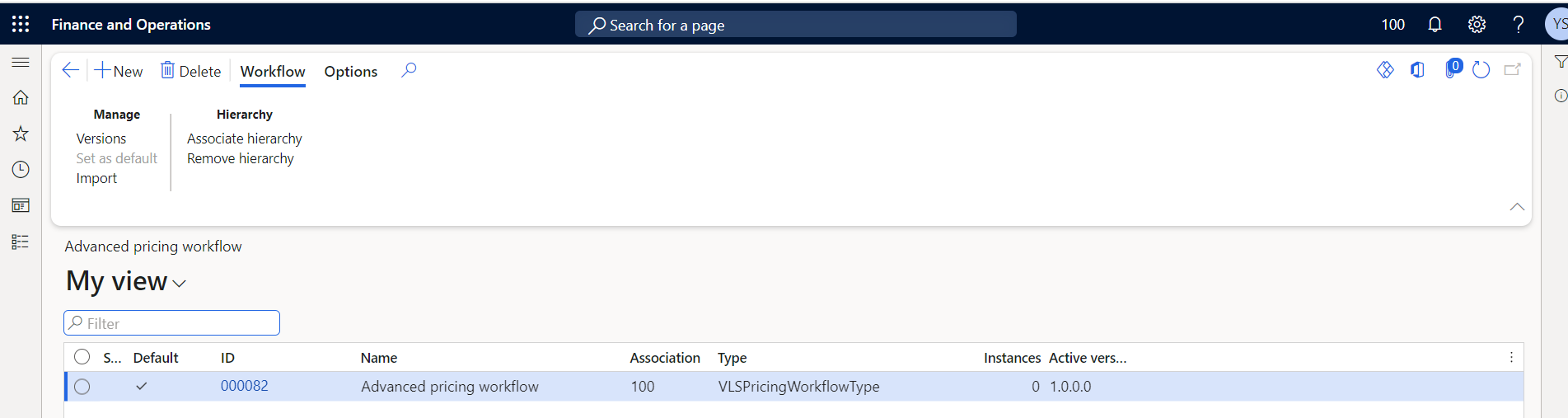The image size is (1568, 418).
Task: Click Import under Manage
Action: pos(96,178)
